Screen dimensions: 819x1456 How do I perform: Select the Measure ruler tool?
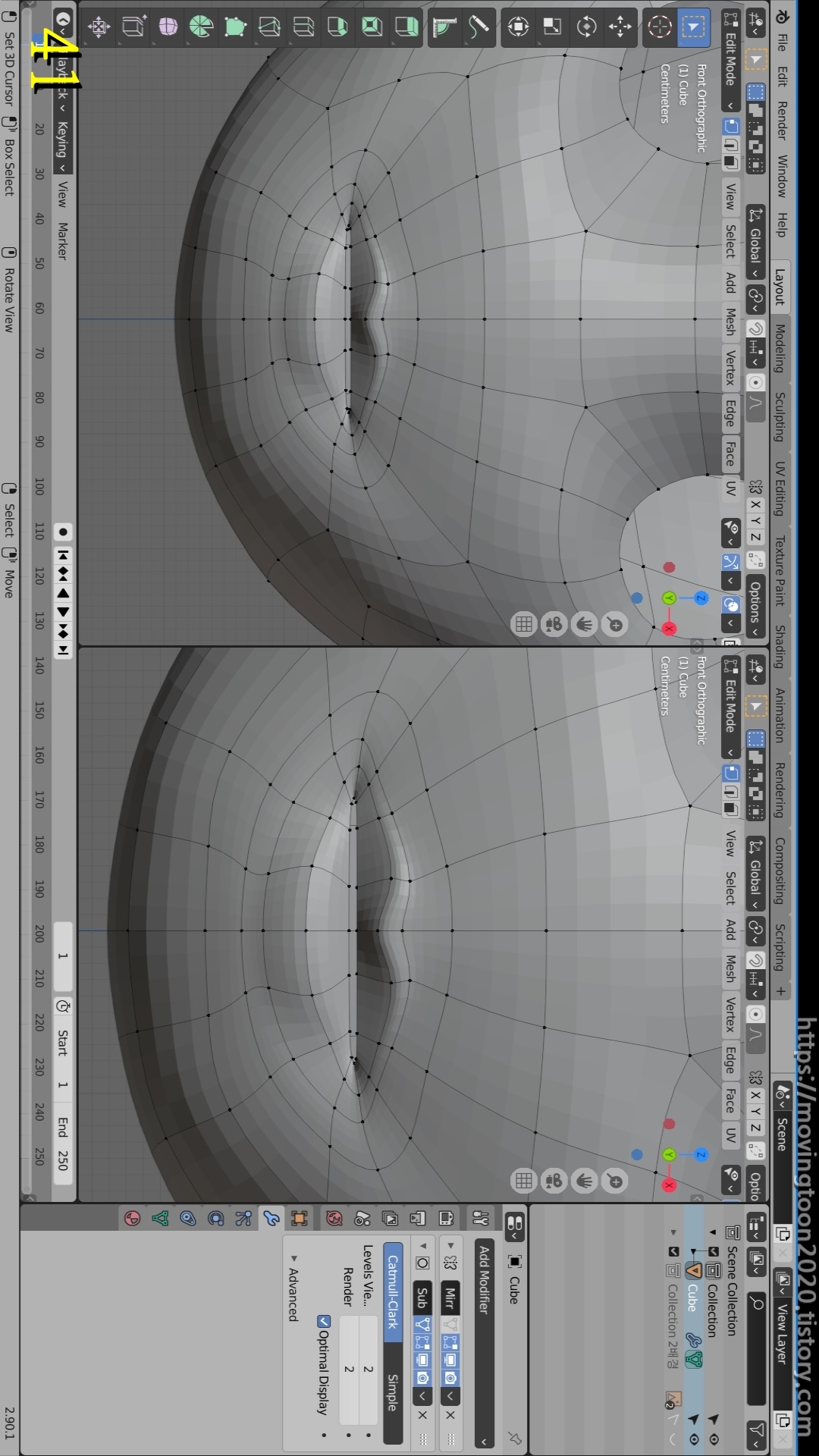pyautogui.click(x=445, y=27)
